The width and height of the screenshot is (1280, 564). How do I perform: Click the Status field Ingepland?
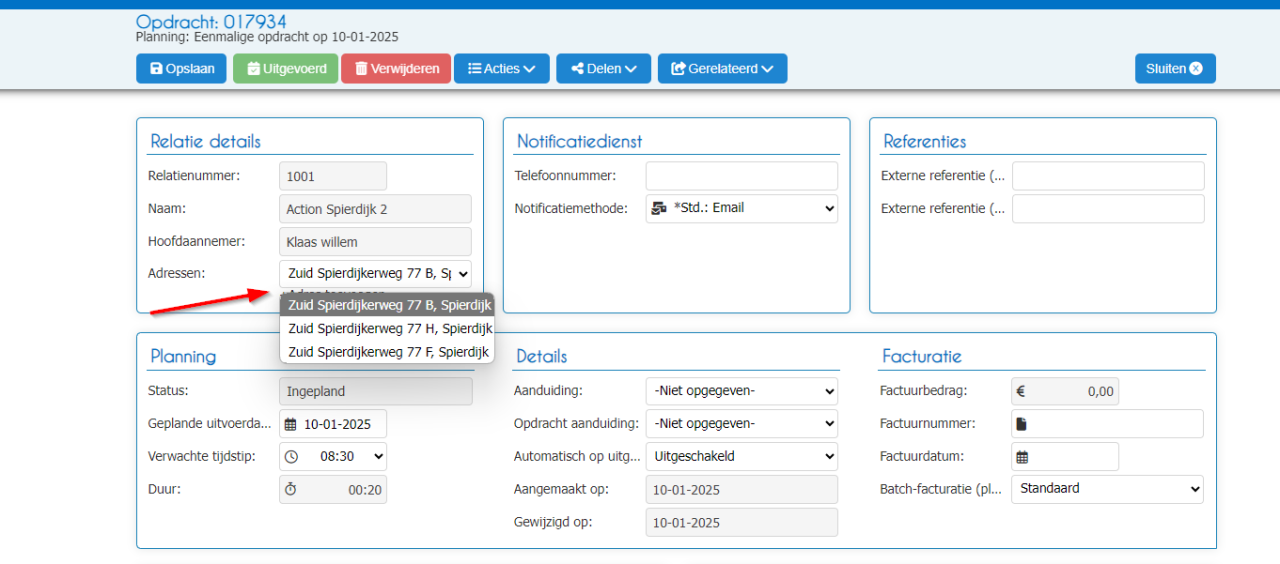[375, 391]
